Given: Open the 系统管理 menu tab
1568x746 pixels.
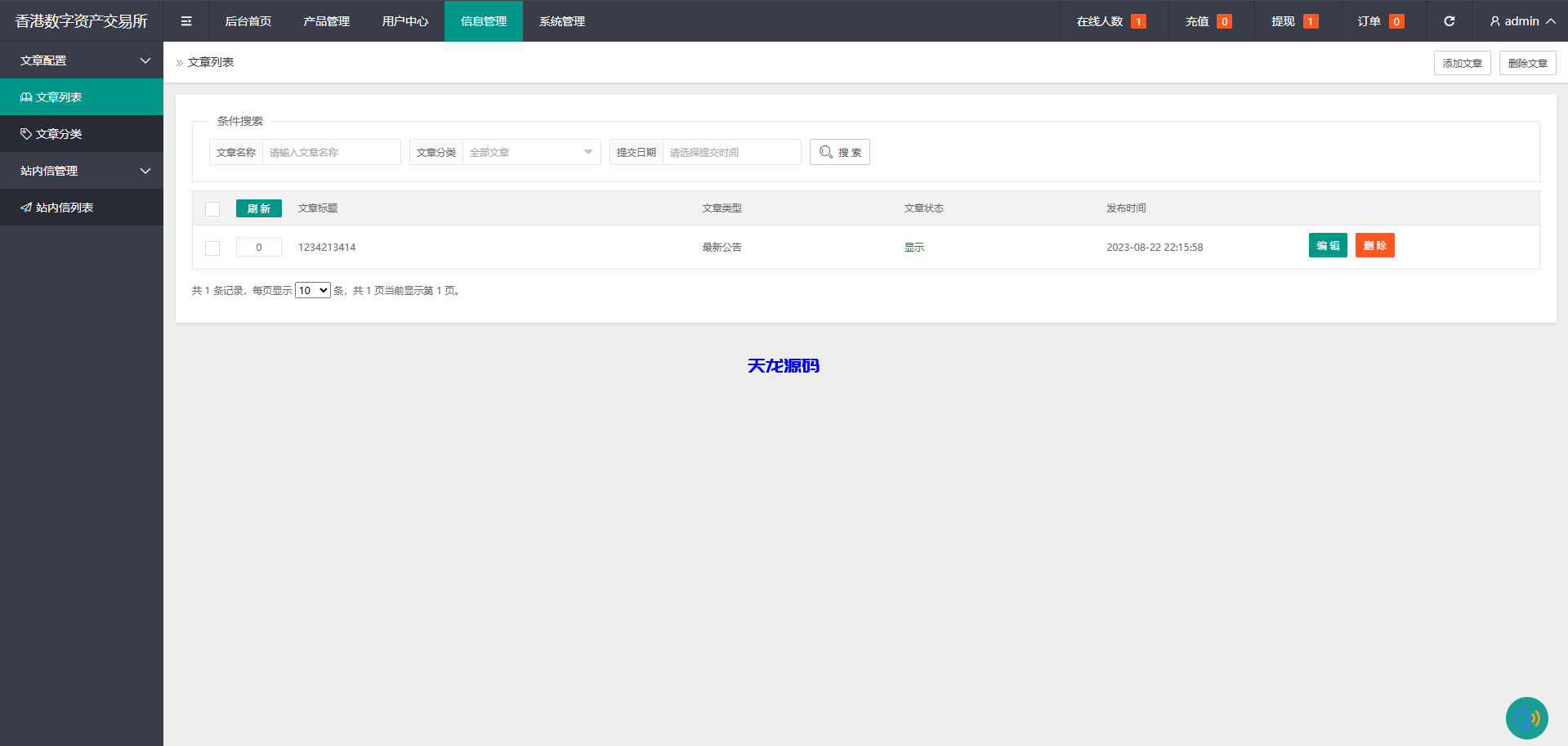Looking at the screenshot, I should 561,21.
